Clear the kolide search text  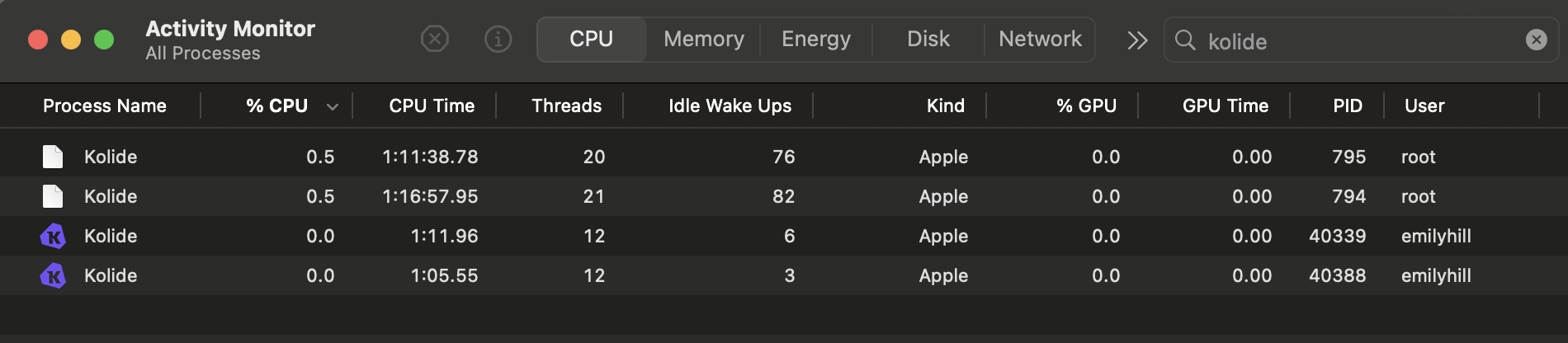[1536, 40]
